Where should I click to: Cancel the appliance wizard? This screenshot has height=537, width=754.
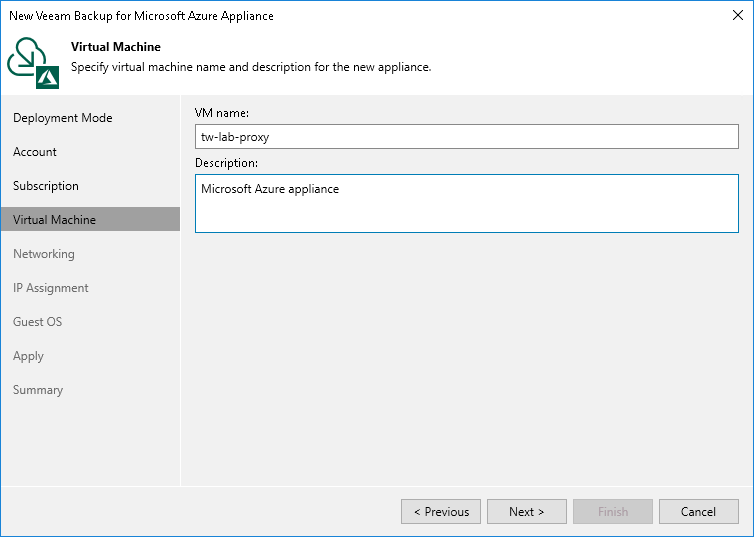point(698,512)
